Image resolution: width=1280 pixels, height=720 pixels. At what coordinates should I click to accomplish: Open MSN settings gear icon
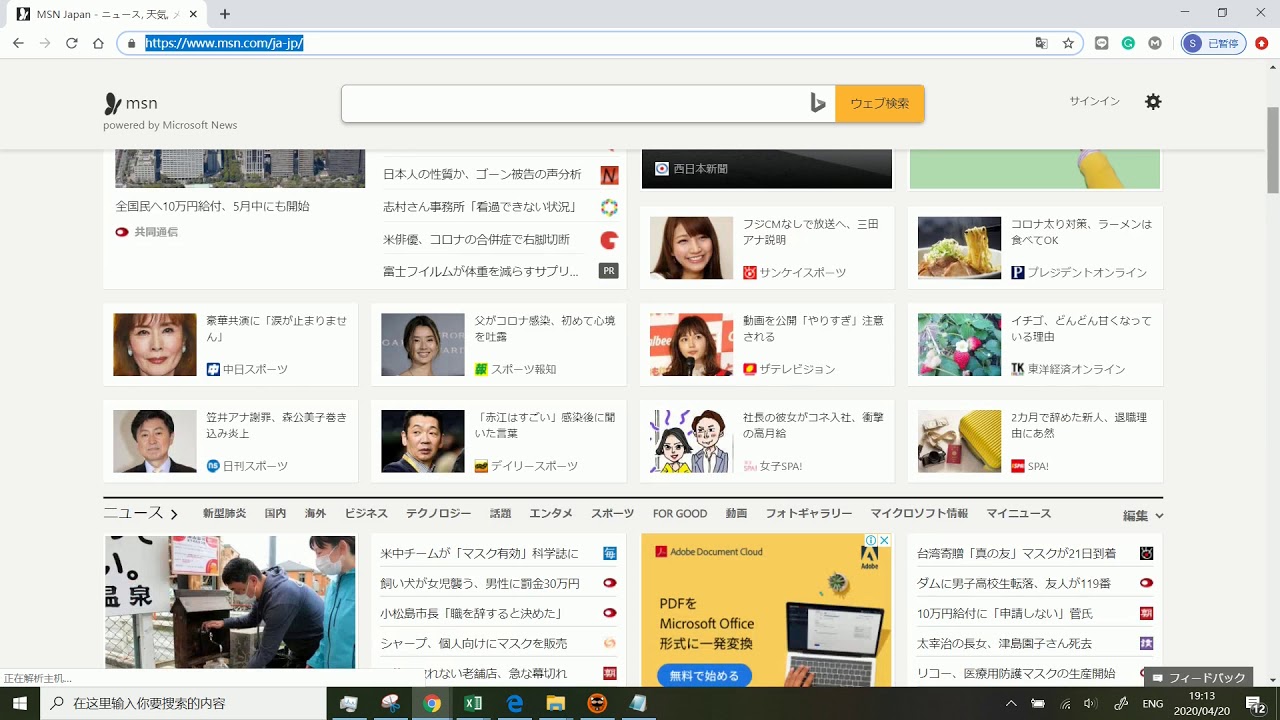[x=1153, y=101]
